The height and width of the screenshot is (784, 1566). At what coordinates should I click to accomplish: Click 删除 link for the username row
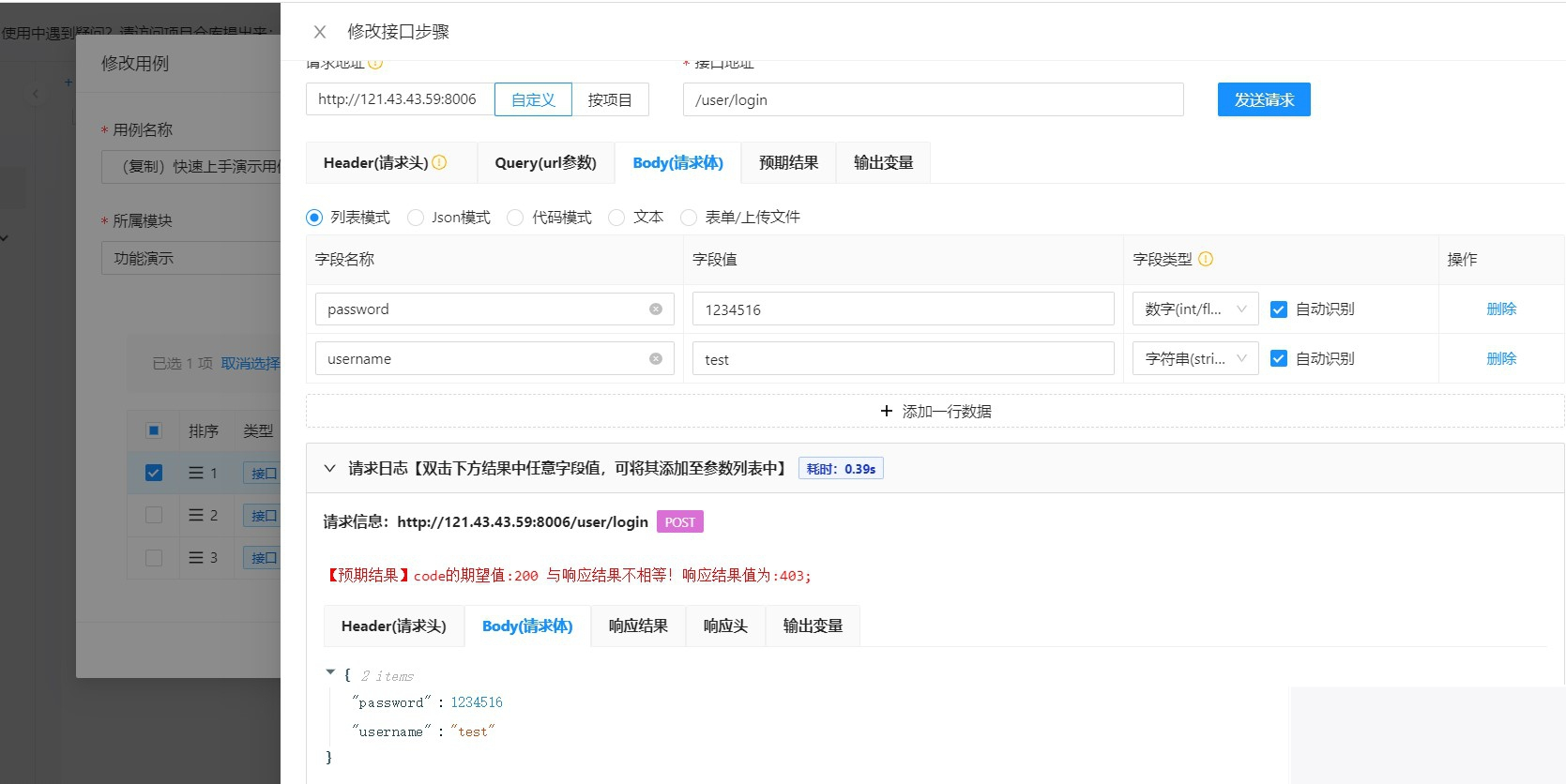tap(1500, 359)
